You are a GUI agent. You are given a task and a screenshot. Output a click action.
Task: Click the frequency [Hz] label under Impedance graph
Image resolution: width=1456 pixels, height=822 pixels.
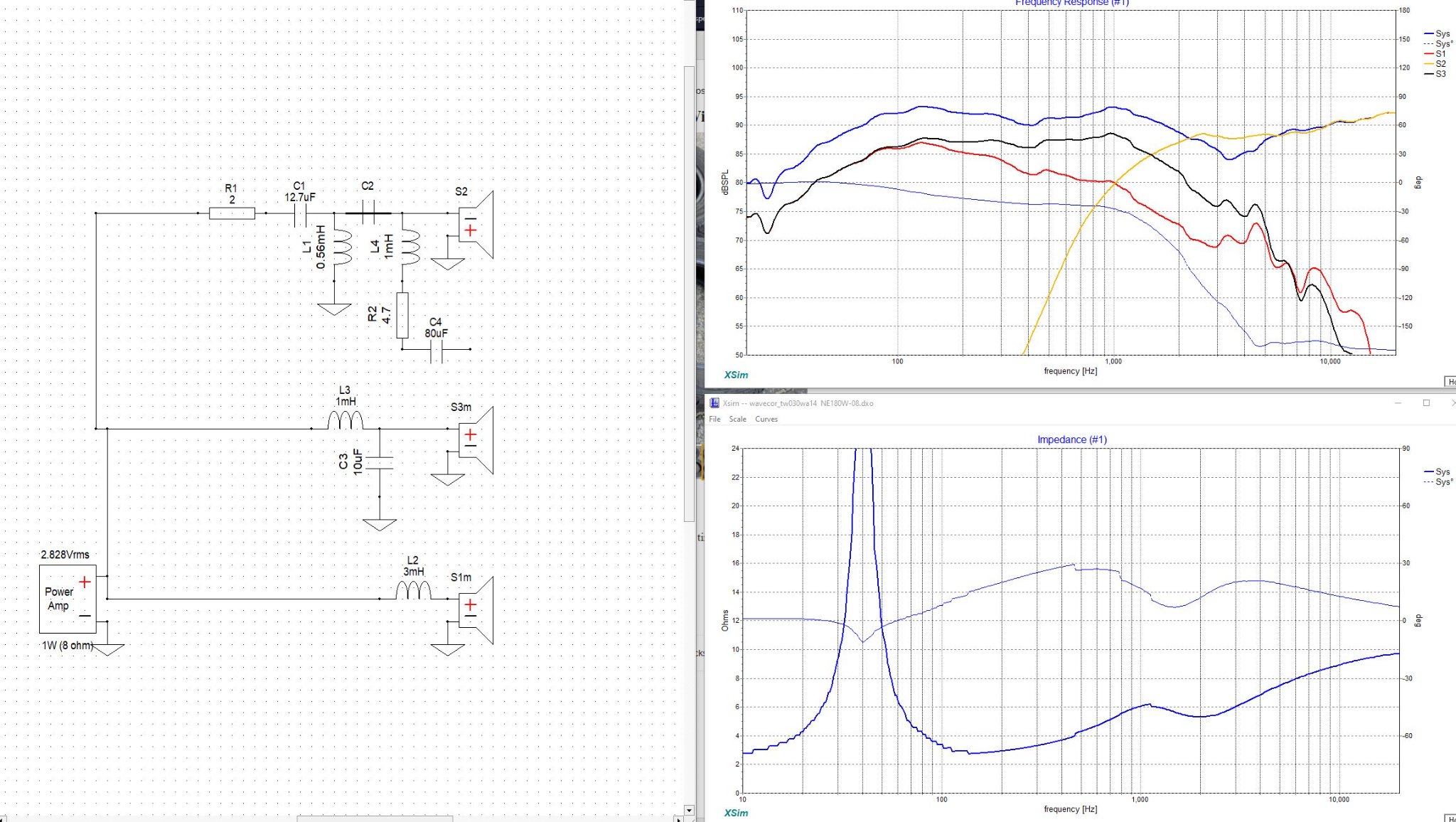[x=1070, y=808]
